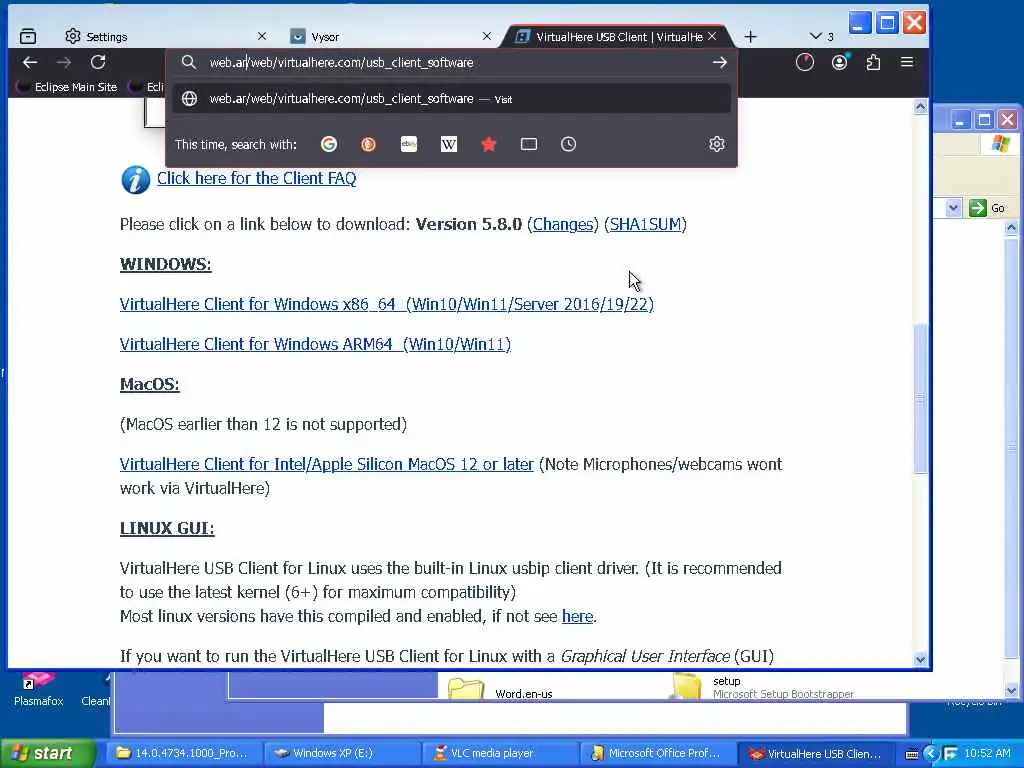The width and height of the screenshot is (1024, 768).
Task: Click page scrollbar up arrow
Action: [x=920, y=107]
